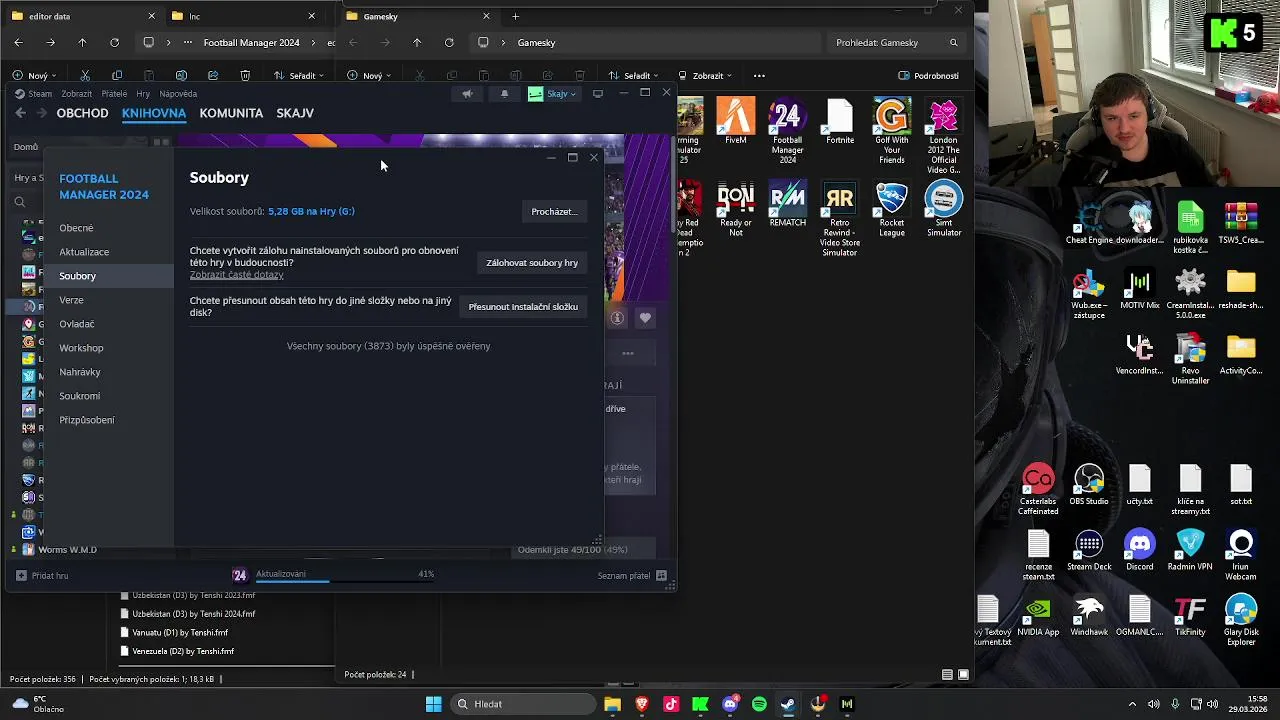1280x720 pixels.
Task: Select Obecné in properties sidebar
Action: (110, 228)
